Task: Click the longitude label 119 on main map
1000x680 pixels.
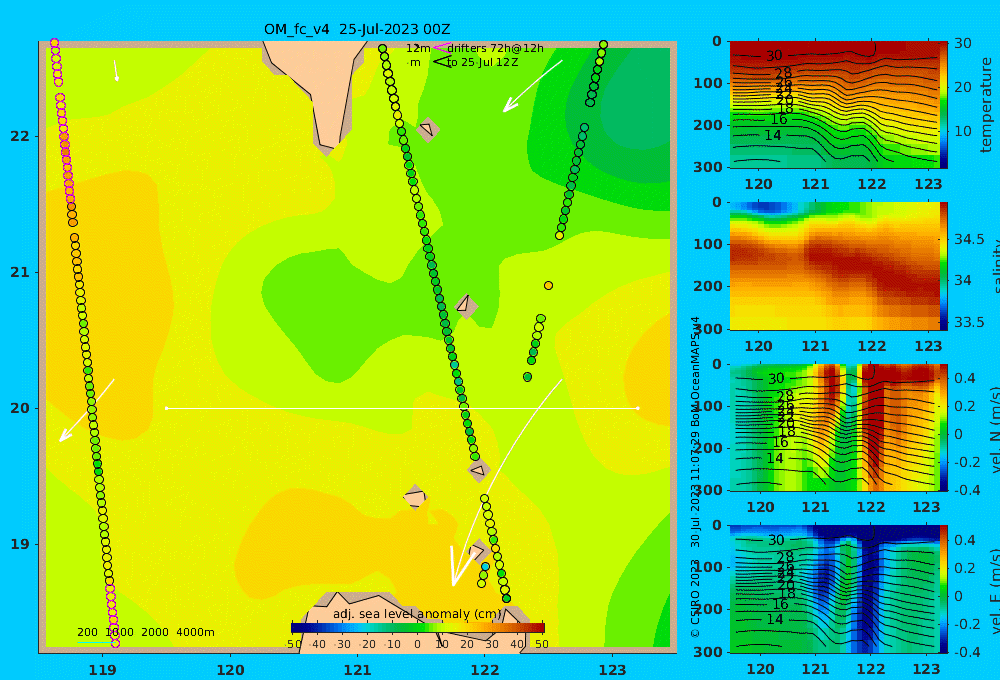Action: pyautogui.click(x=103, y=670)
